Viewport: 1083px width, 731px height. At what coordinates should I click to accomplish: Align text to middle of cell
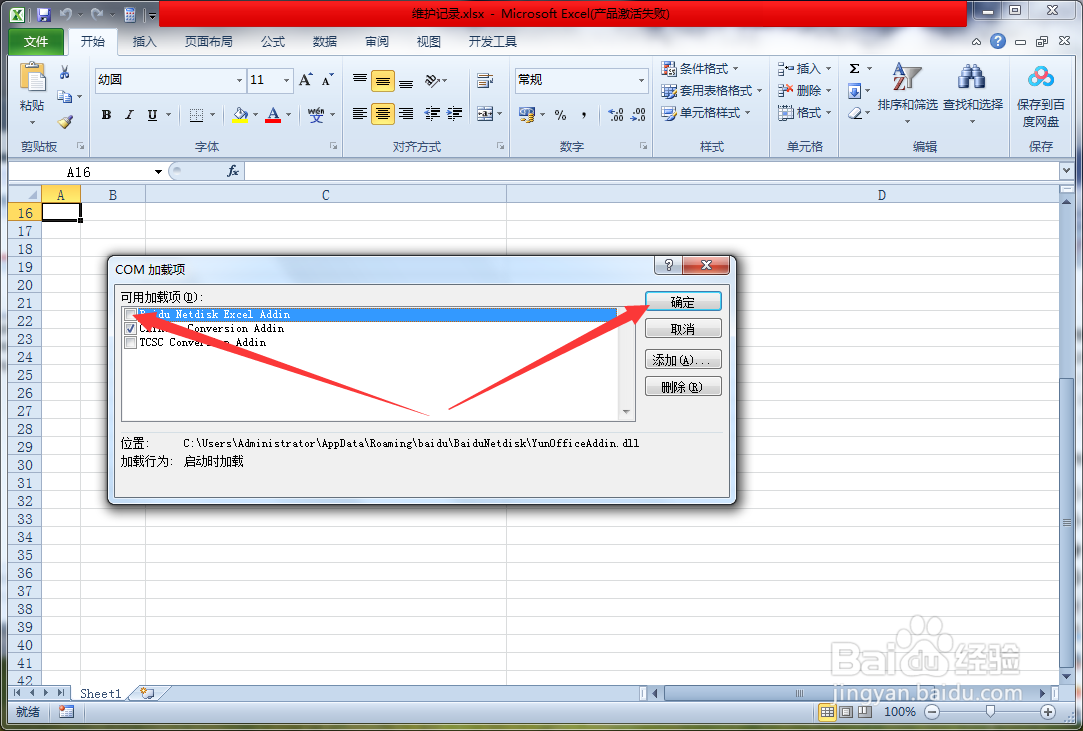[383, 81]
